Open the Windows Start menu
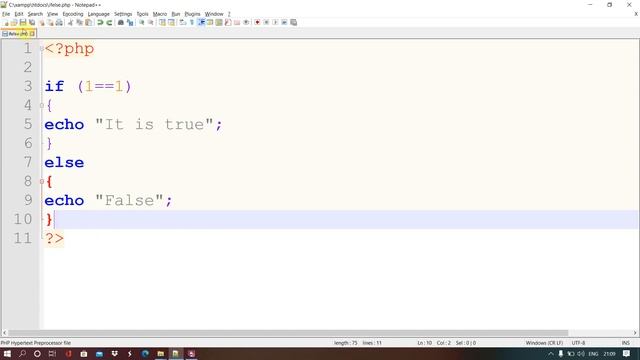The width and height of the screenshot is (640, 360). pos(7,353)
